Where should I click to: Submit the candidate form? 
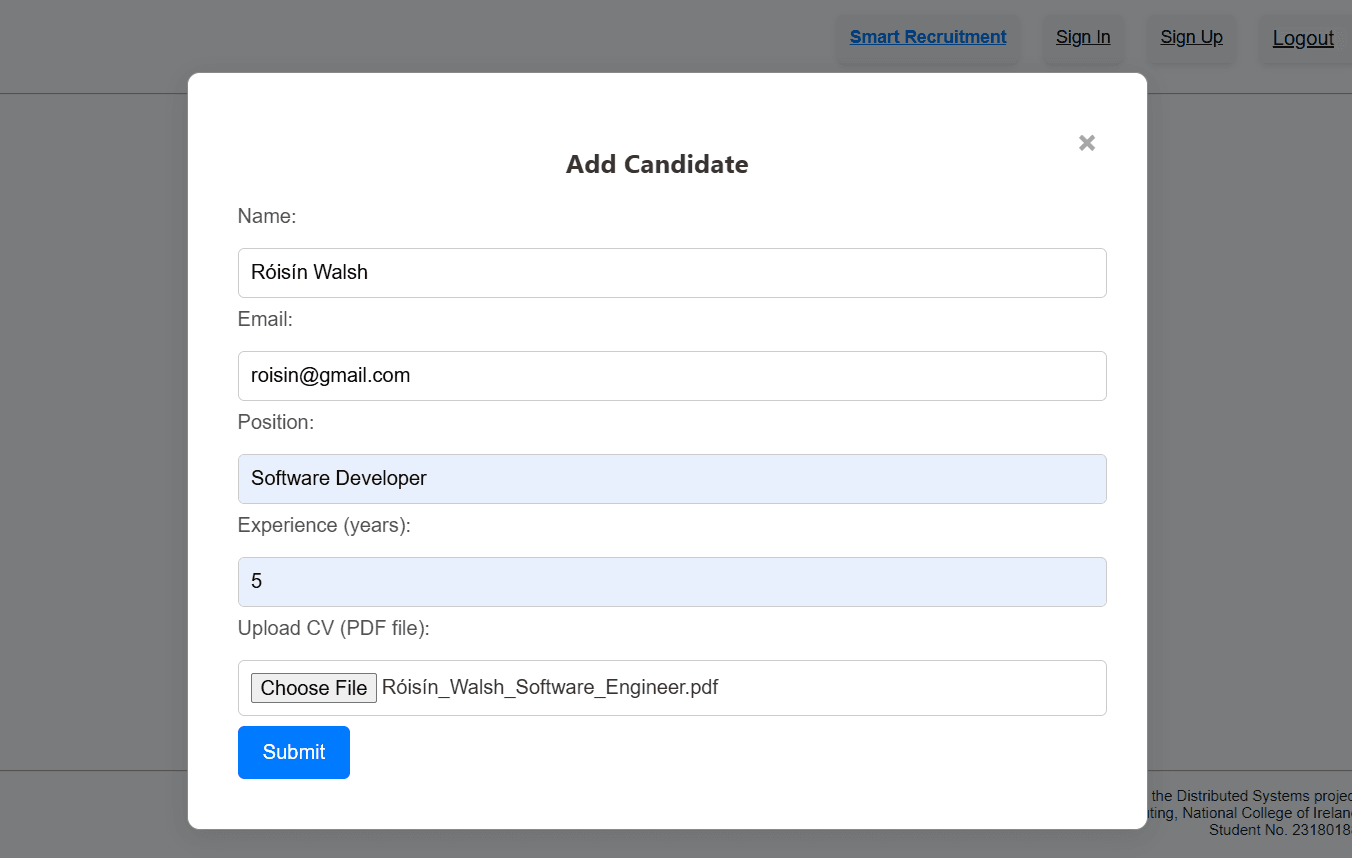[294, 752]
